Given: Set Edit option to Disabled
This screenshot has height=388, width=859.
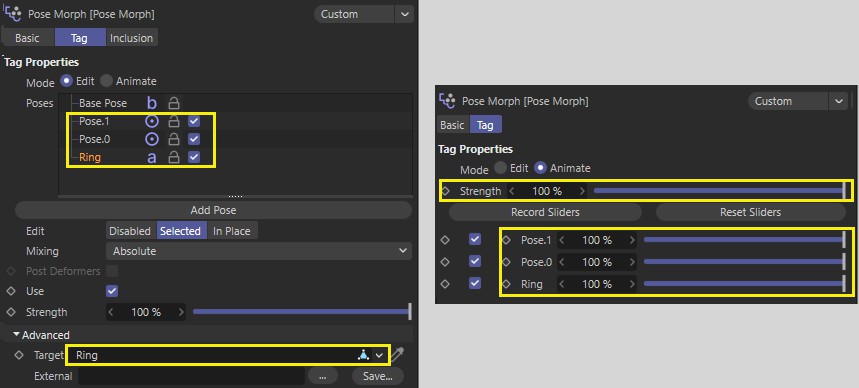Looking at the screenshot, I should pos(130,231).
